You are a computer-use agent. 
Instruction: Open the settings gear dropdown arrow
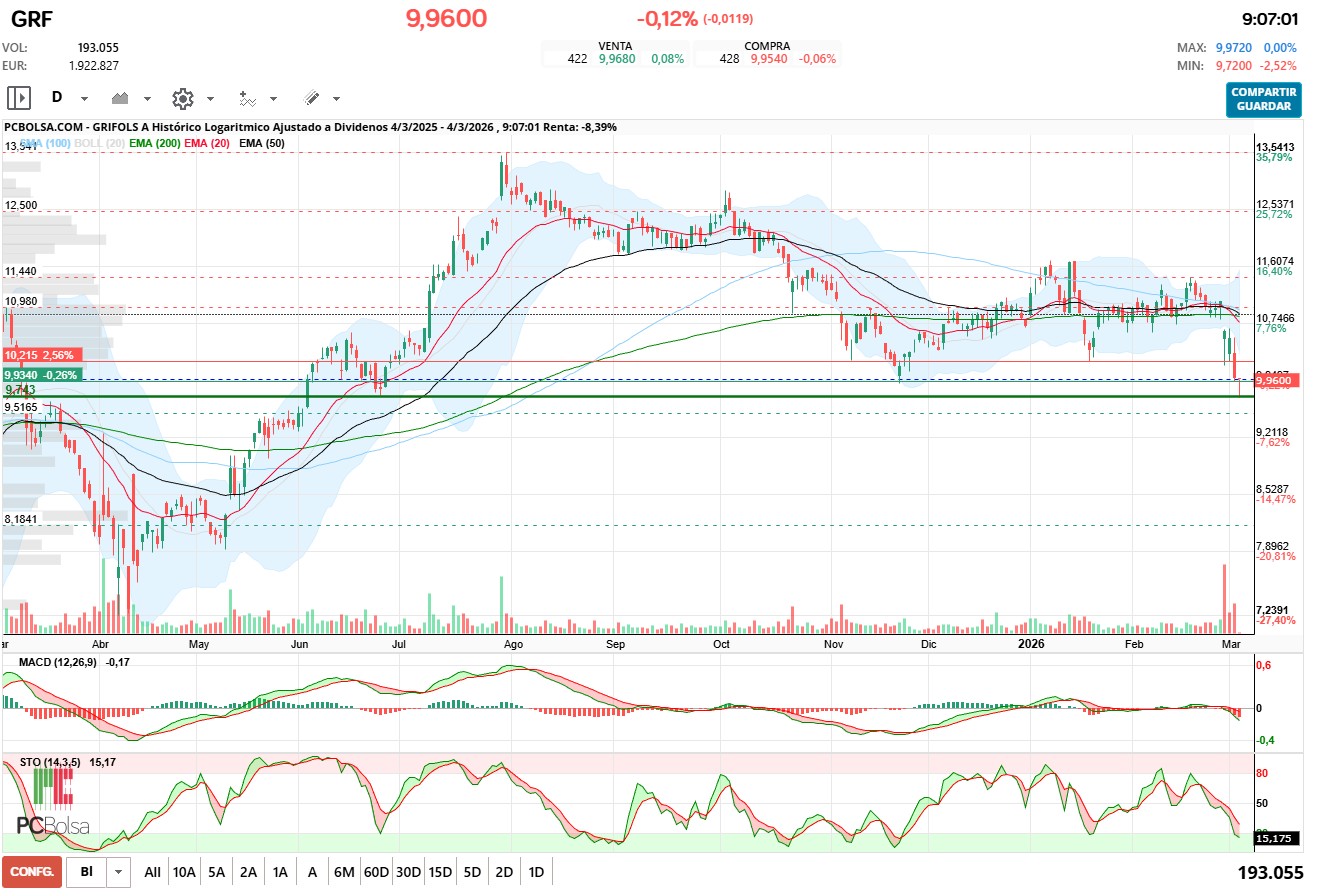[x=210, y=99]
